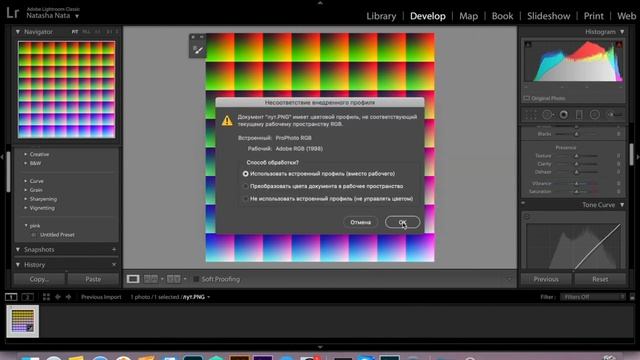Collapse the Histogram panel

coord(622,31)
